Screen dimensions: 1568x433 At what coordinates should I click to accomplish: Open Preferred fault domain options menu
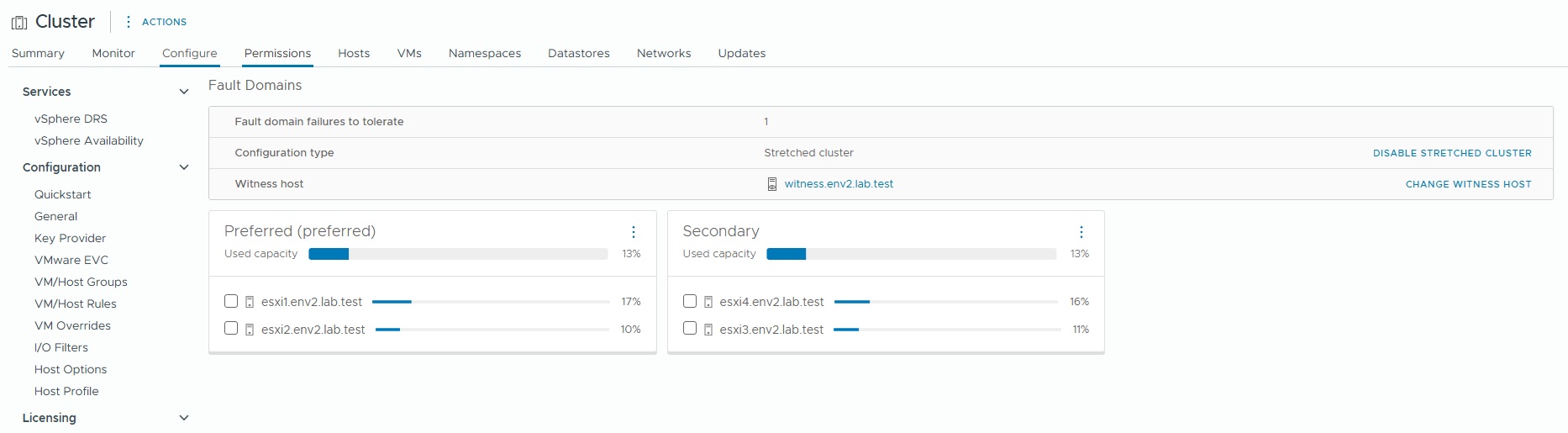point(634,232)
